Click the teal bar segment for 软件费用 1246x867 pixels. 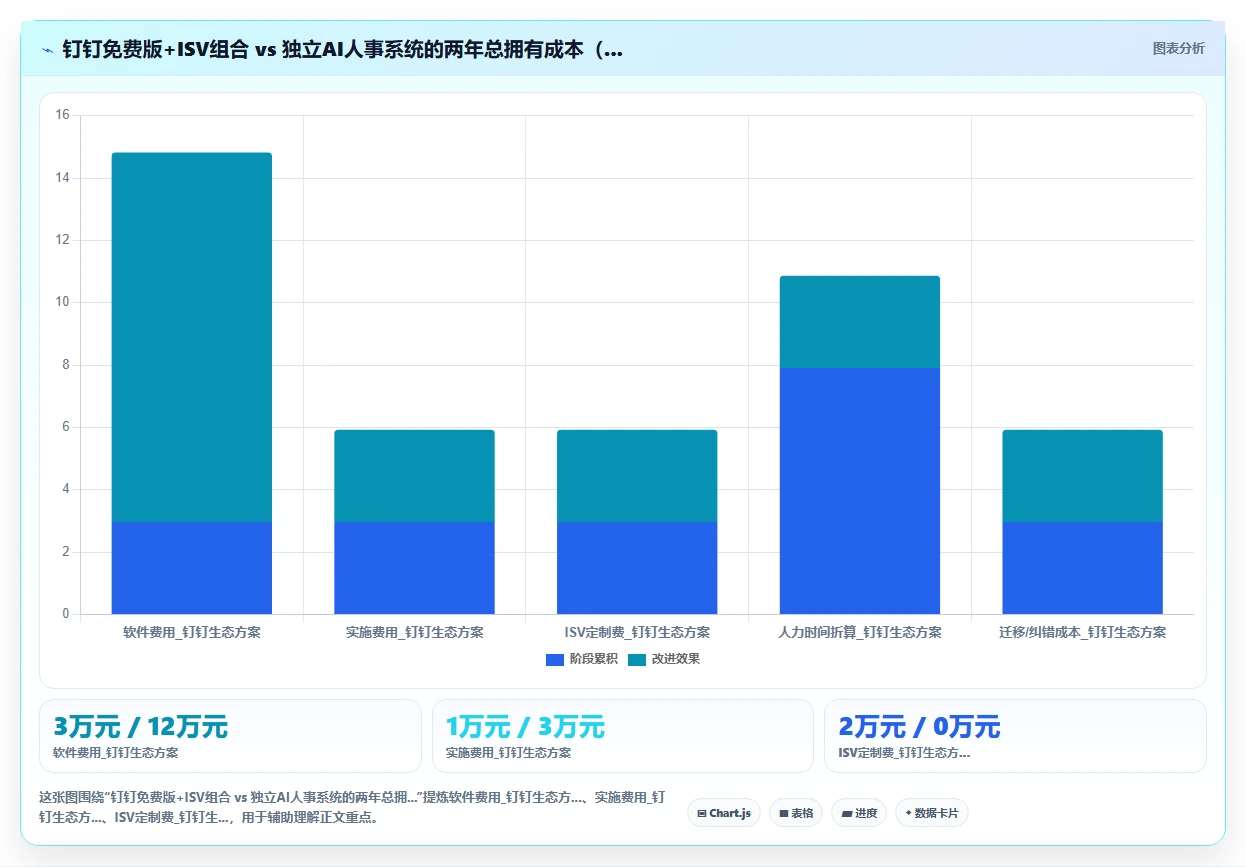[192, 337]
